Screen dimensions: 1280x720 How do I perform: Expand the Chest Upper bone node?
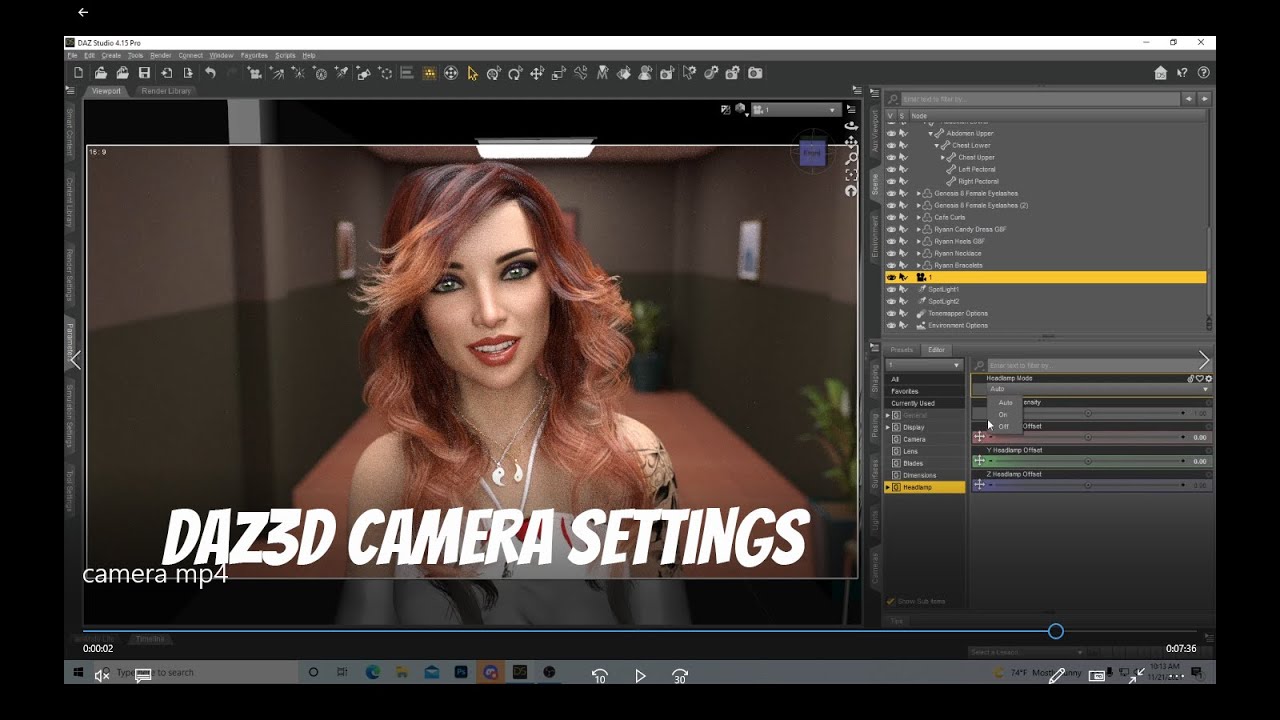coord(943,157)
